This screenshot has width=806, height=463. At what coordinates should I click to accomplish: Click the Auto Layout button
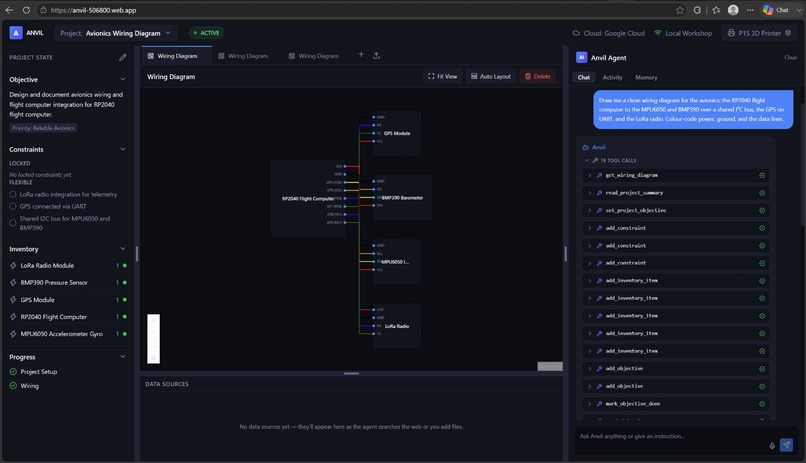pos(491,76)
